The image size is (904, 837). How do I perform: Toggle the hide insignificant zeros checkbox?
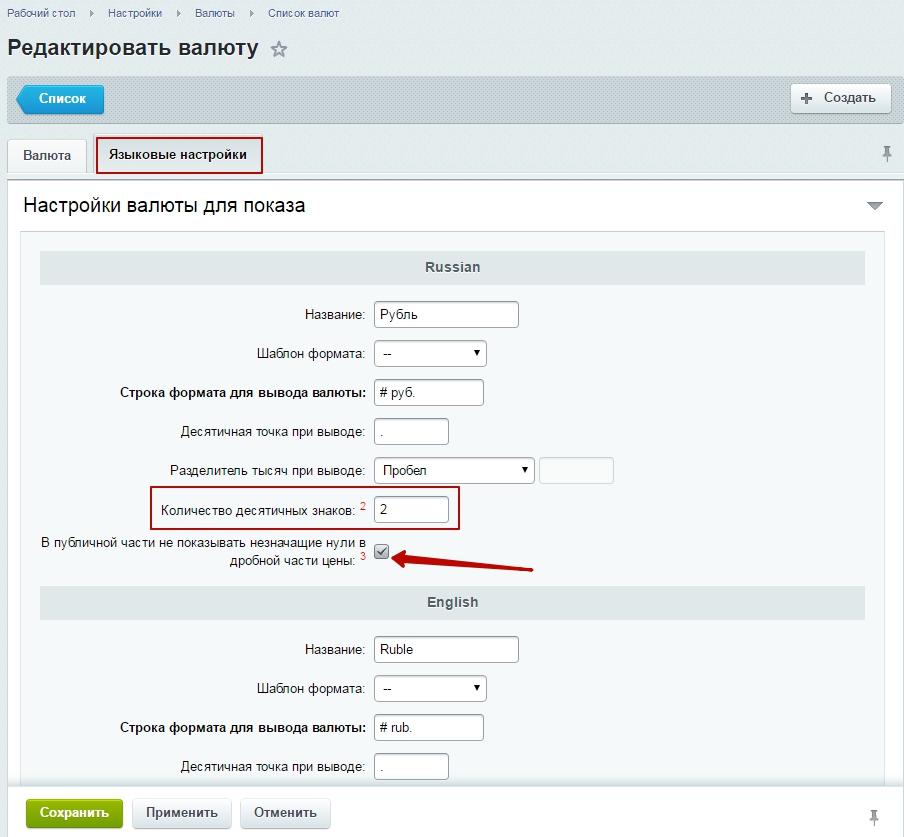(381, 552)
